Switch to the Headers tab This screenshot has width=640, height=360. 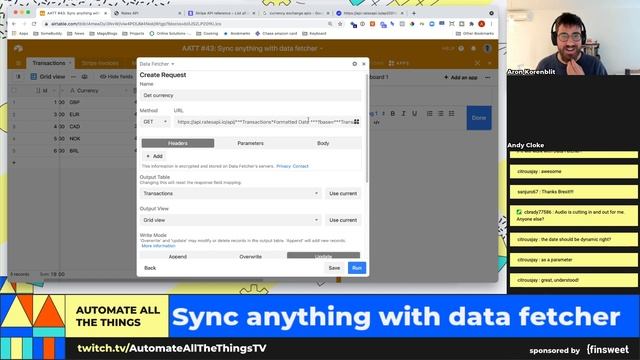tap(178, 143)
